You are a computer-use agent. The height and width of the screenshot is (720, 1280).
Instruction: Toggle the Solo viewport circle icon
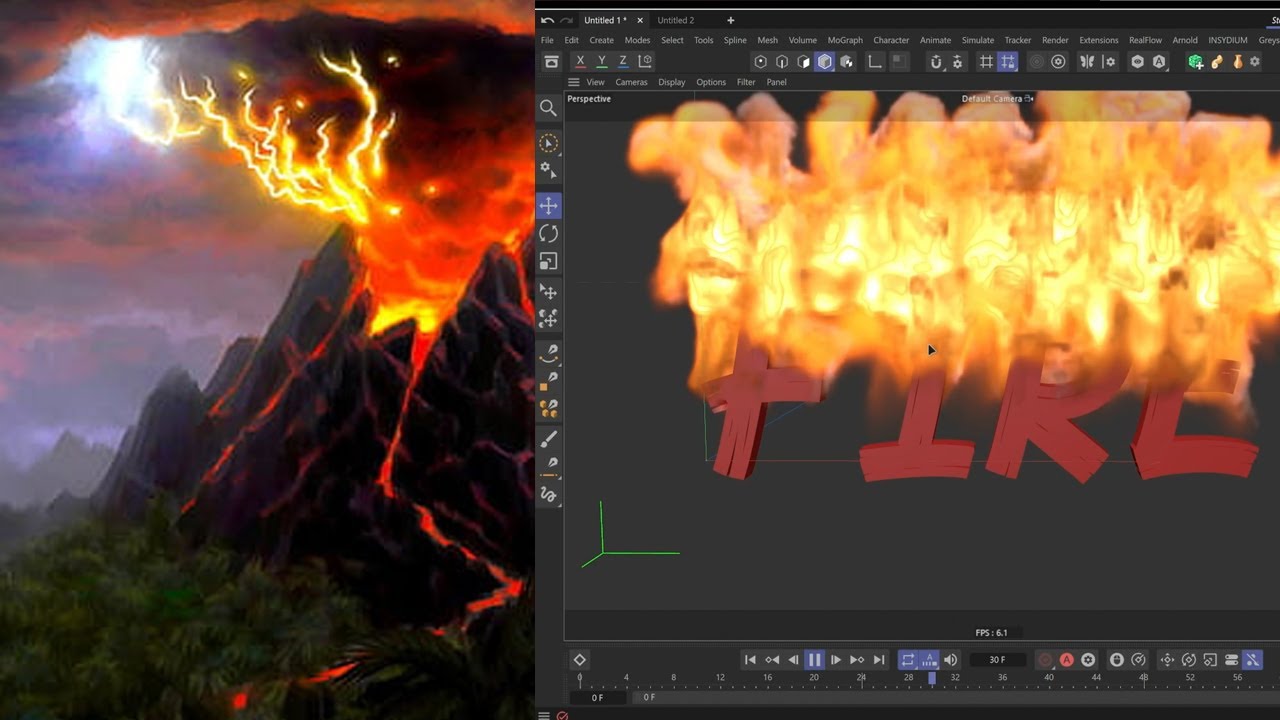1037,62
